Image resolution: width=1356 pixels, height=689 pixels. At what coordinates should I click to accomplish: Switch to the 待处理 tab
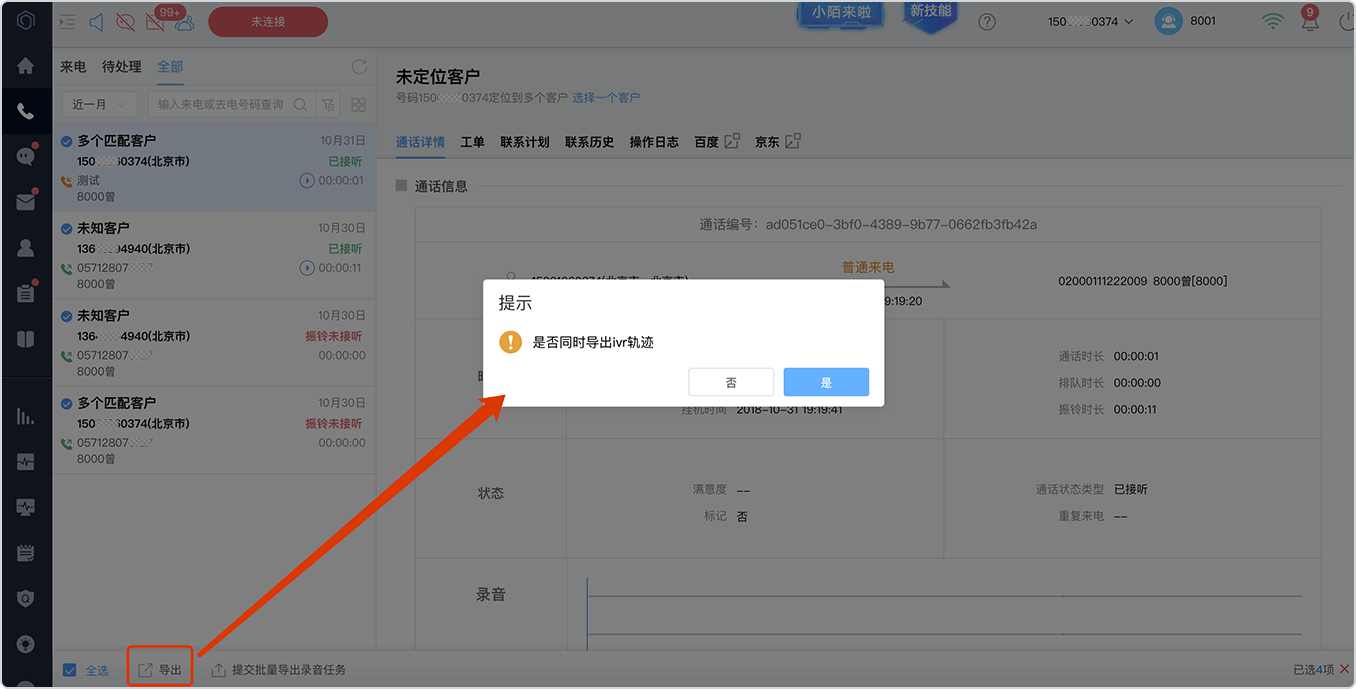(122, 67)
